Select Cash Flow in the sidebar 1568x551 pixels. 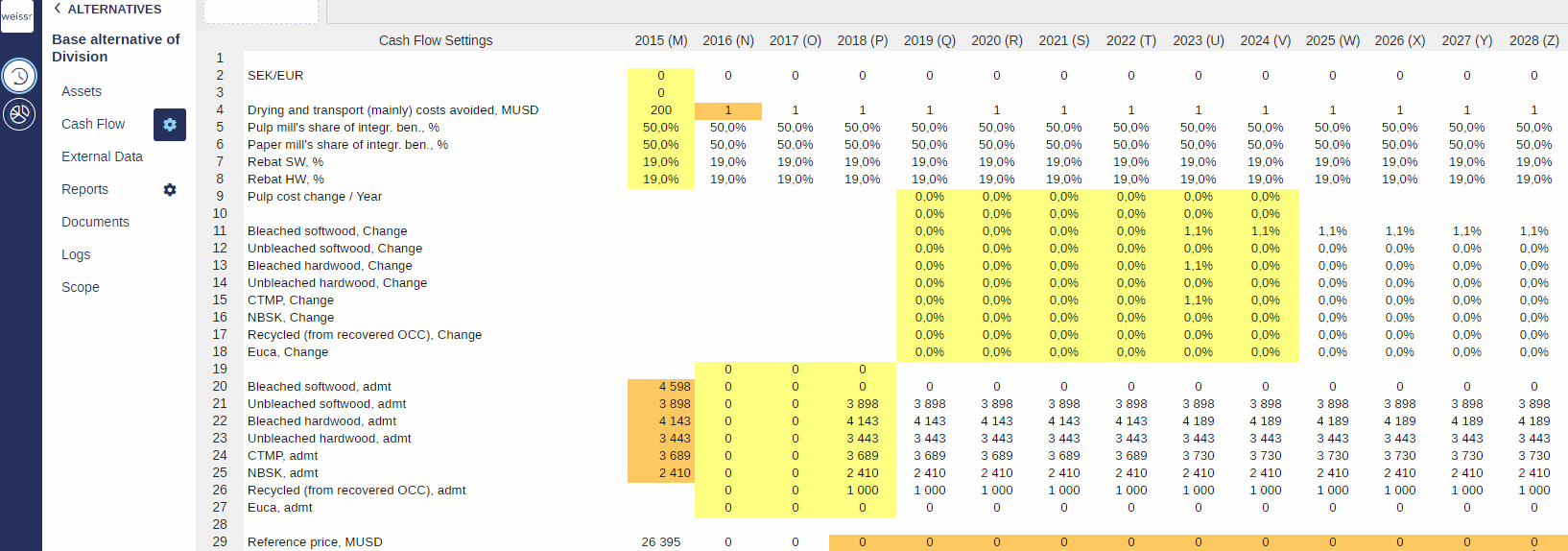click(93, 124)
